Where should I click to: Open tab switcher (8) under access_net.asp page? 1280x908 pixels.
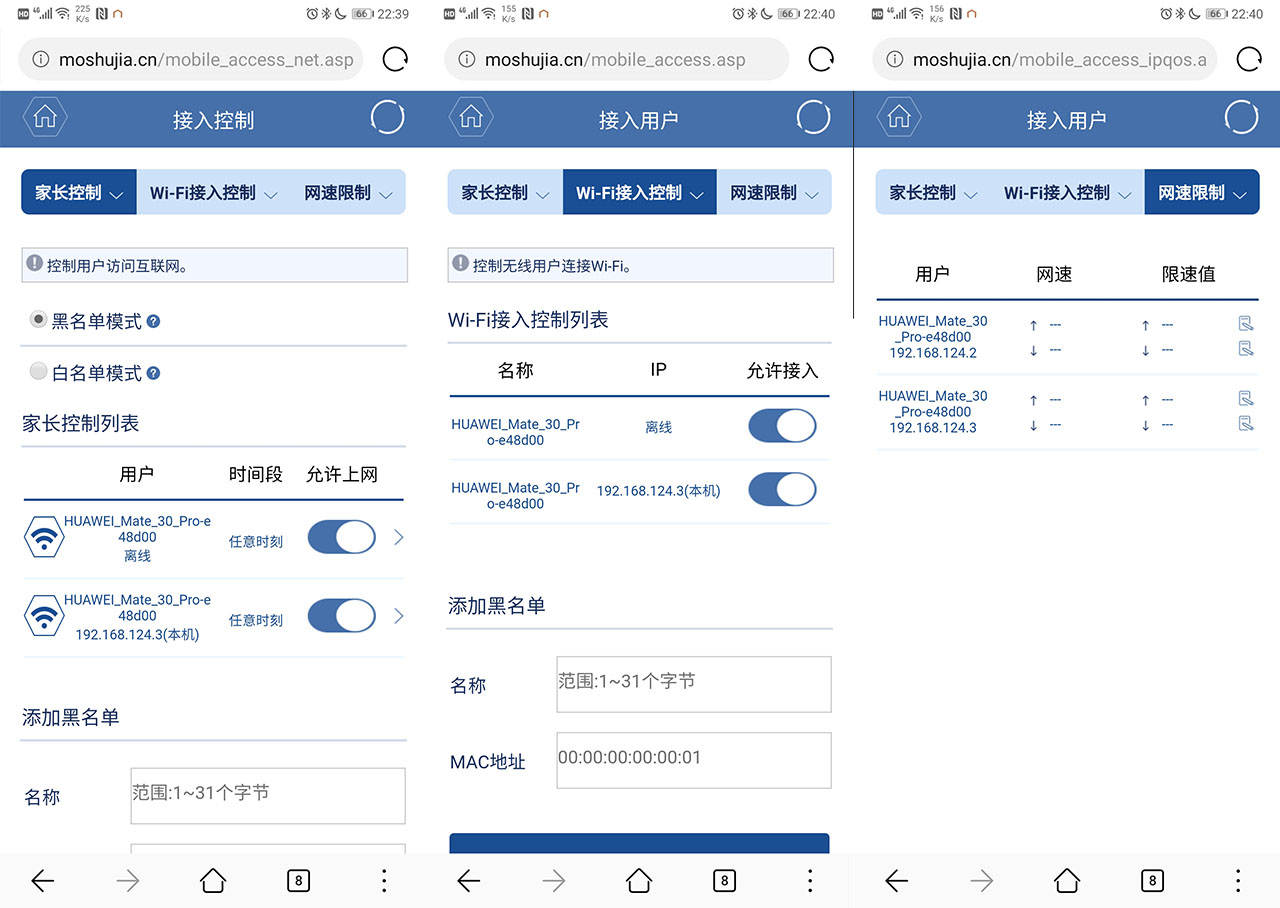298,881
